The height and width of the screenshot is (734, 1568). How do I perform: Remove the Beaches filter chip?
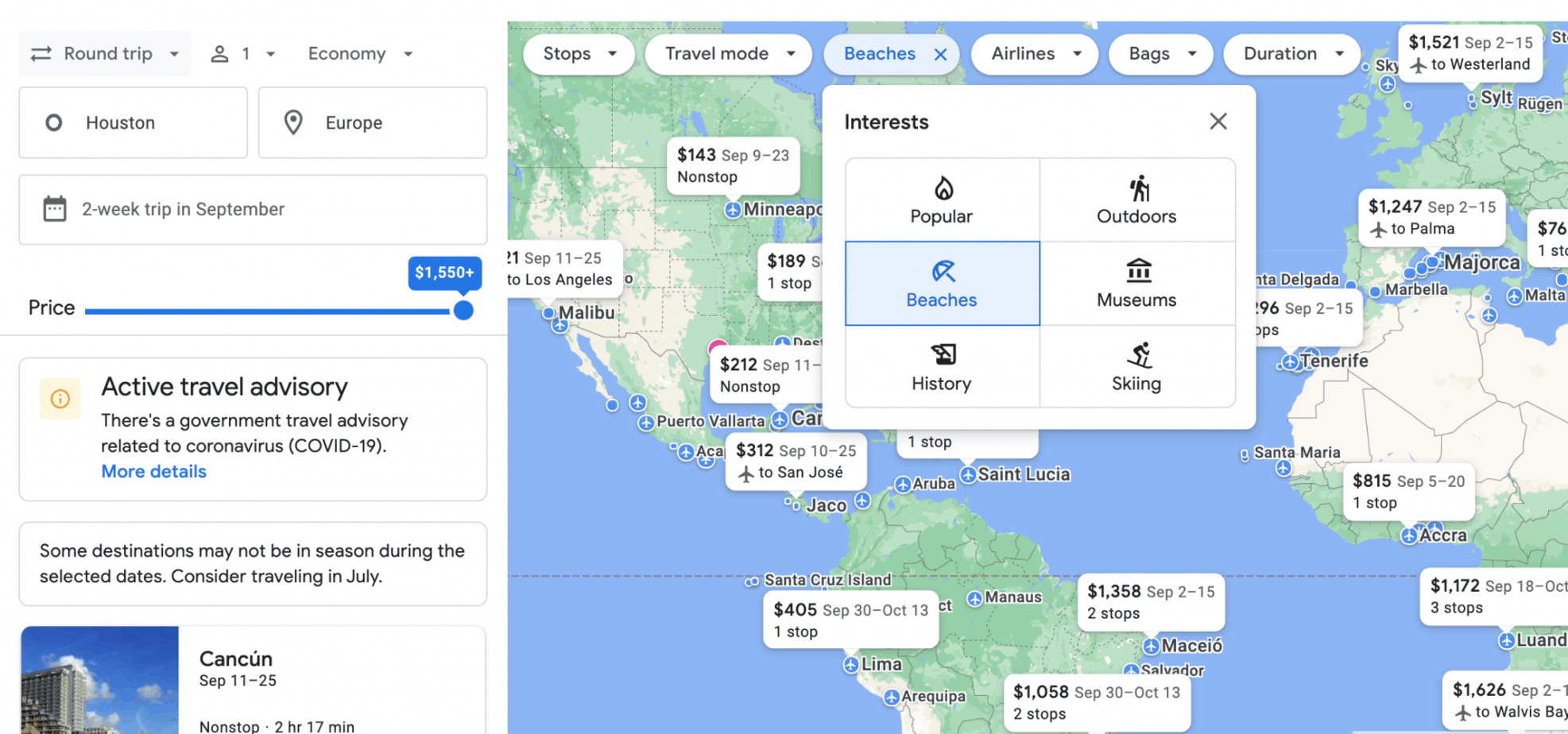940,54
